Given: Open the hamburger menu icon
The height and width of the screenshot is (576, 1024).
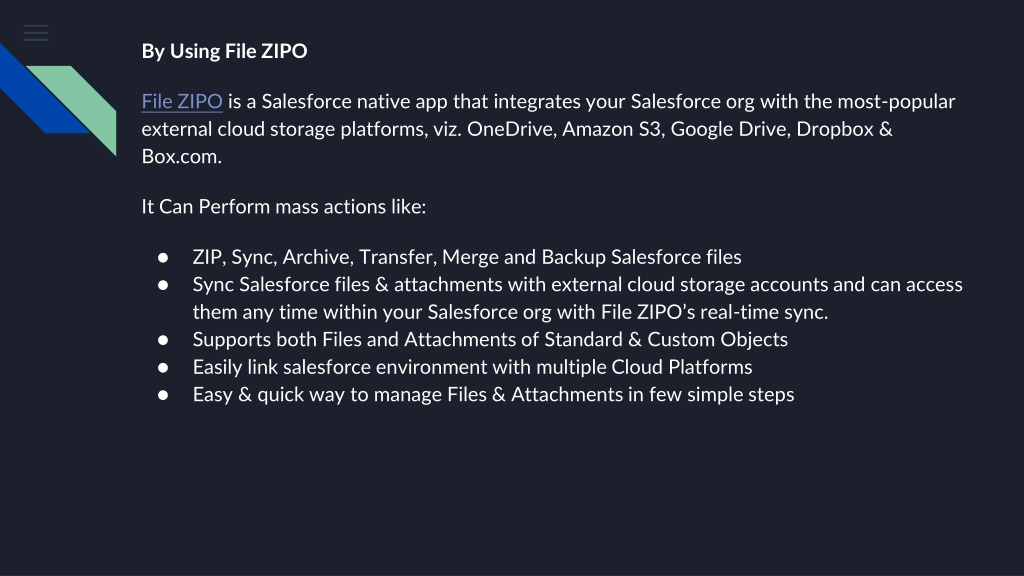Looking at the screenshot, I should [x=36, y=33].
